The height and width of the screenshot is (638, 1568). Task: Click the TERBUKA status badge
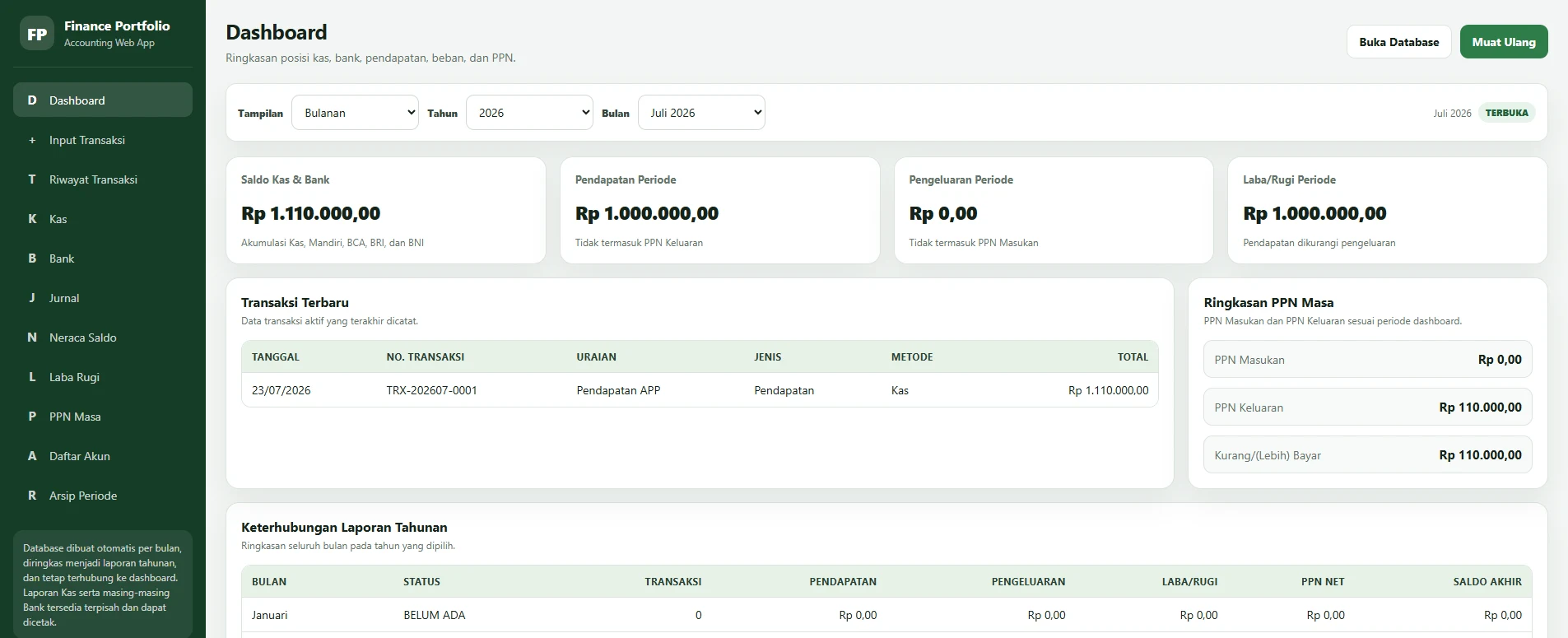(x=1507, y=113)
